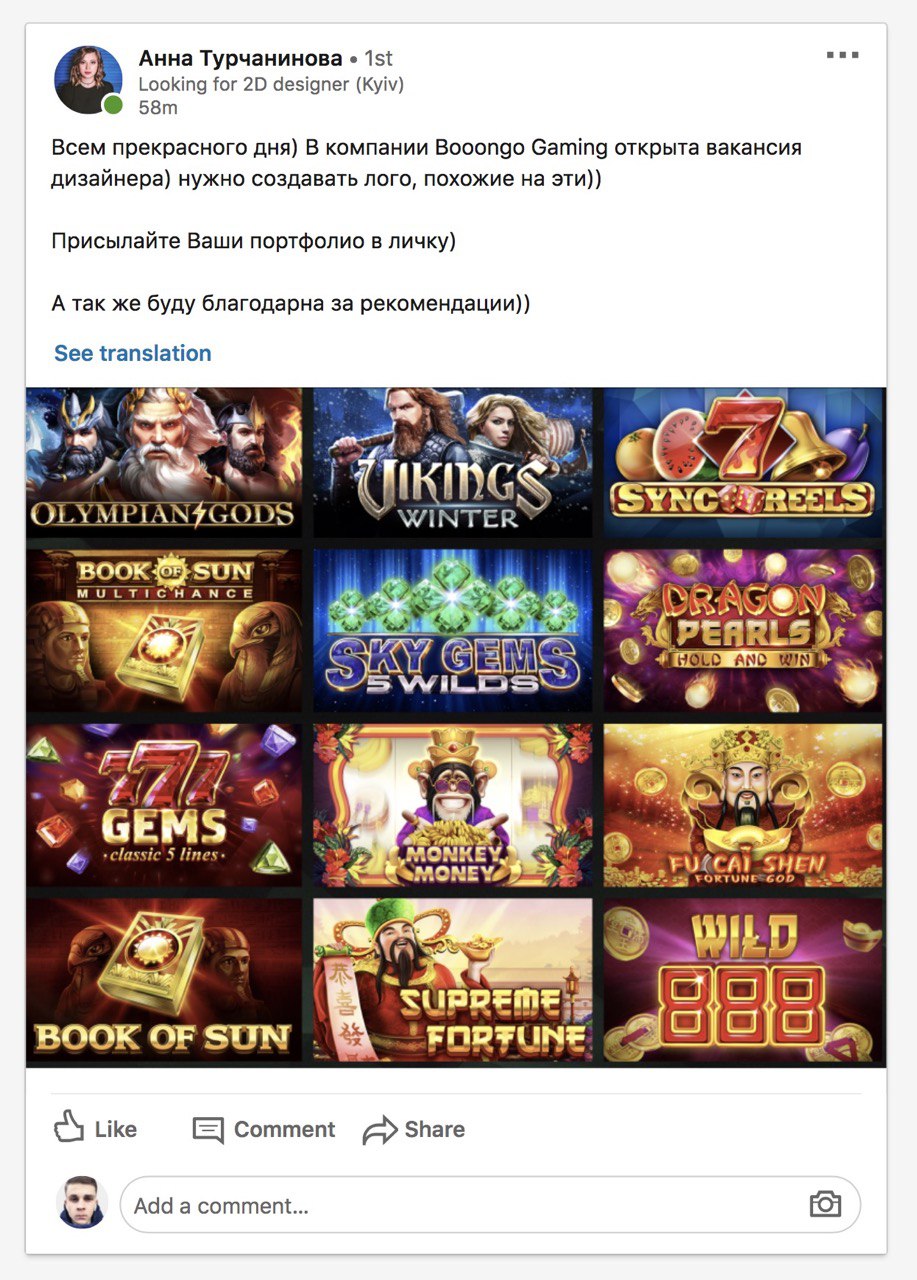Open the Supreme Fortune image
Image resolution: width=917 pixels, height=1280 pixels.
click(453, 980)
